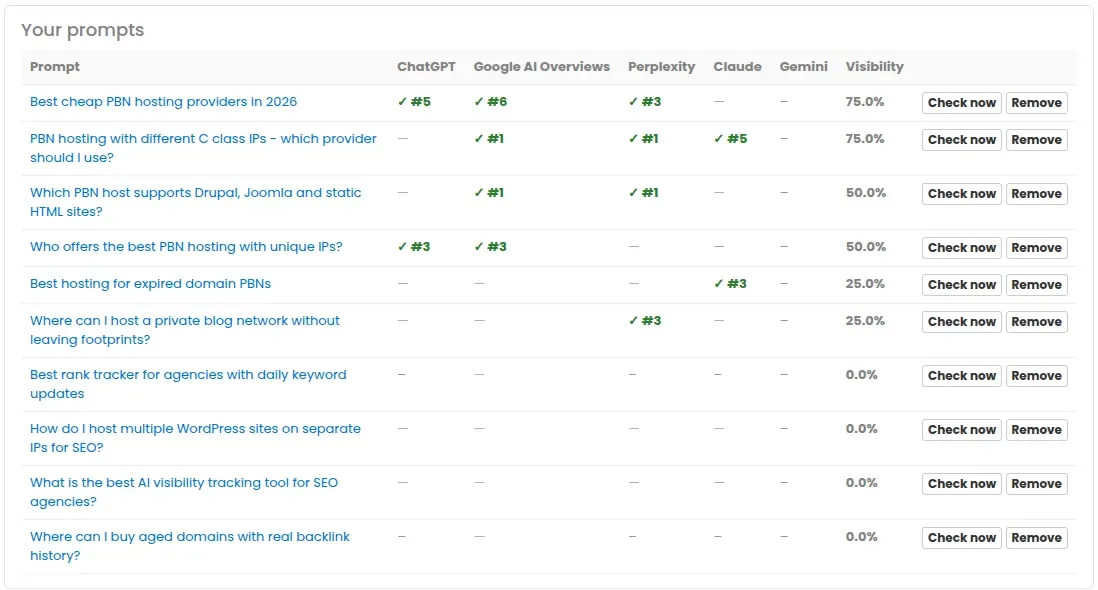This screenshot has height=590, width=1098.
Task: Check now for 'Best cheap PBN hosting providers' row
Action: click(x=961, y=103)
